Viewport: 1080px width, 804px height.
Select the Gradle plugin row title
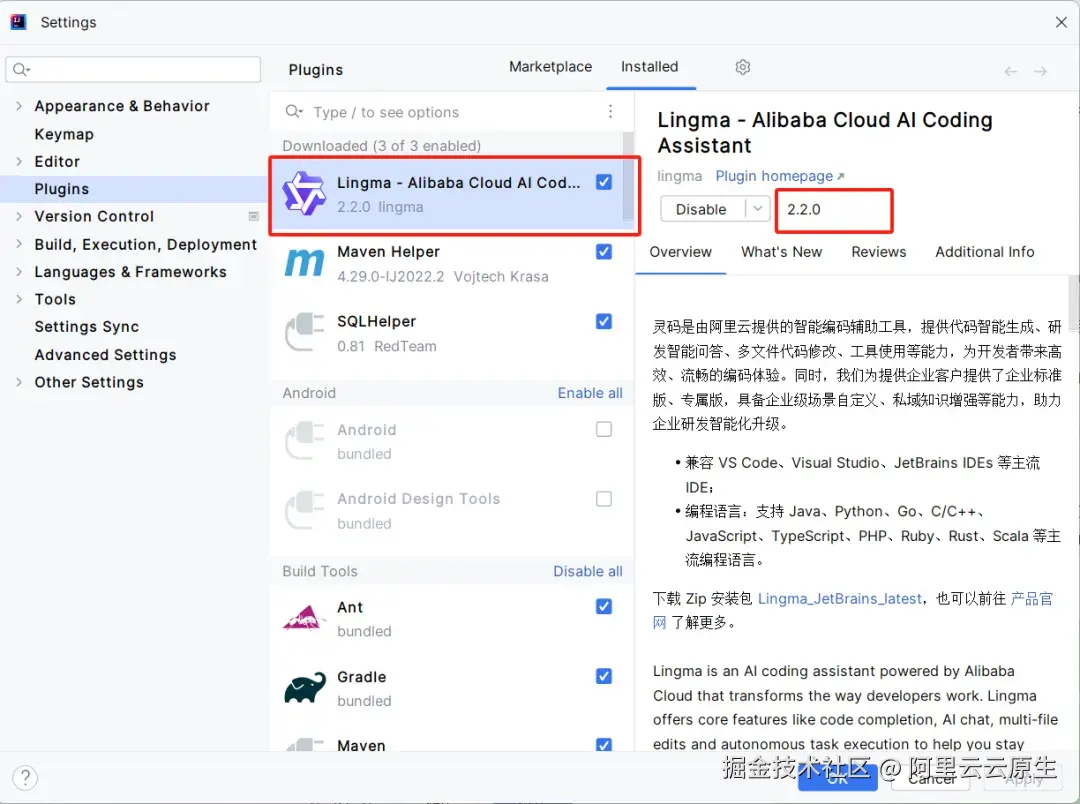pyautogui.click(x=362, y=677)
